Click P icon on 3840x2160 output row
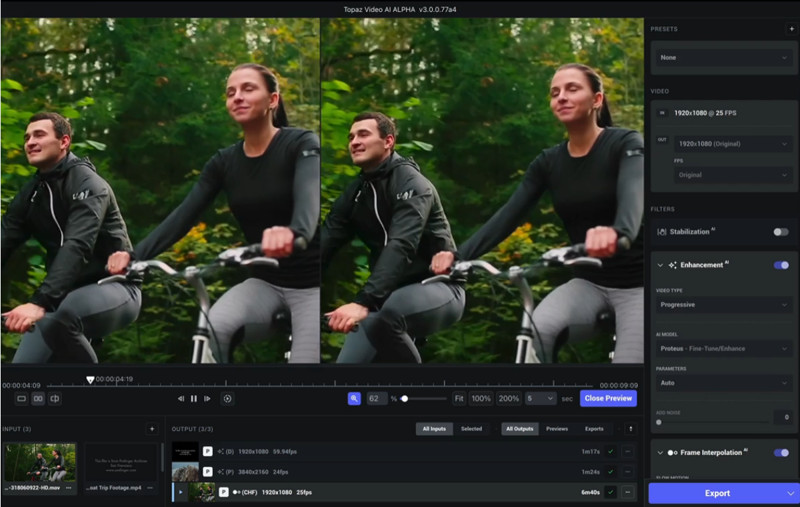 coord(208,472)
